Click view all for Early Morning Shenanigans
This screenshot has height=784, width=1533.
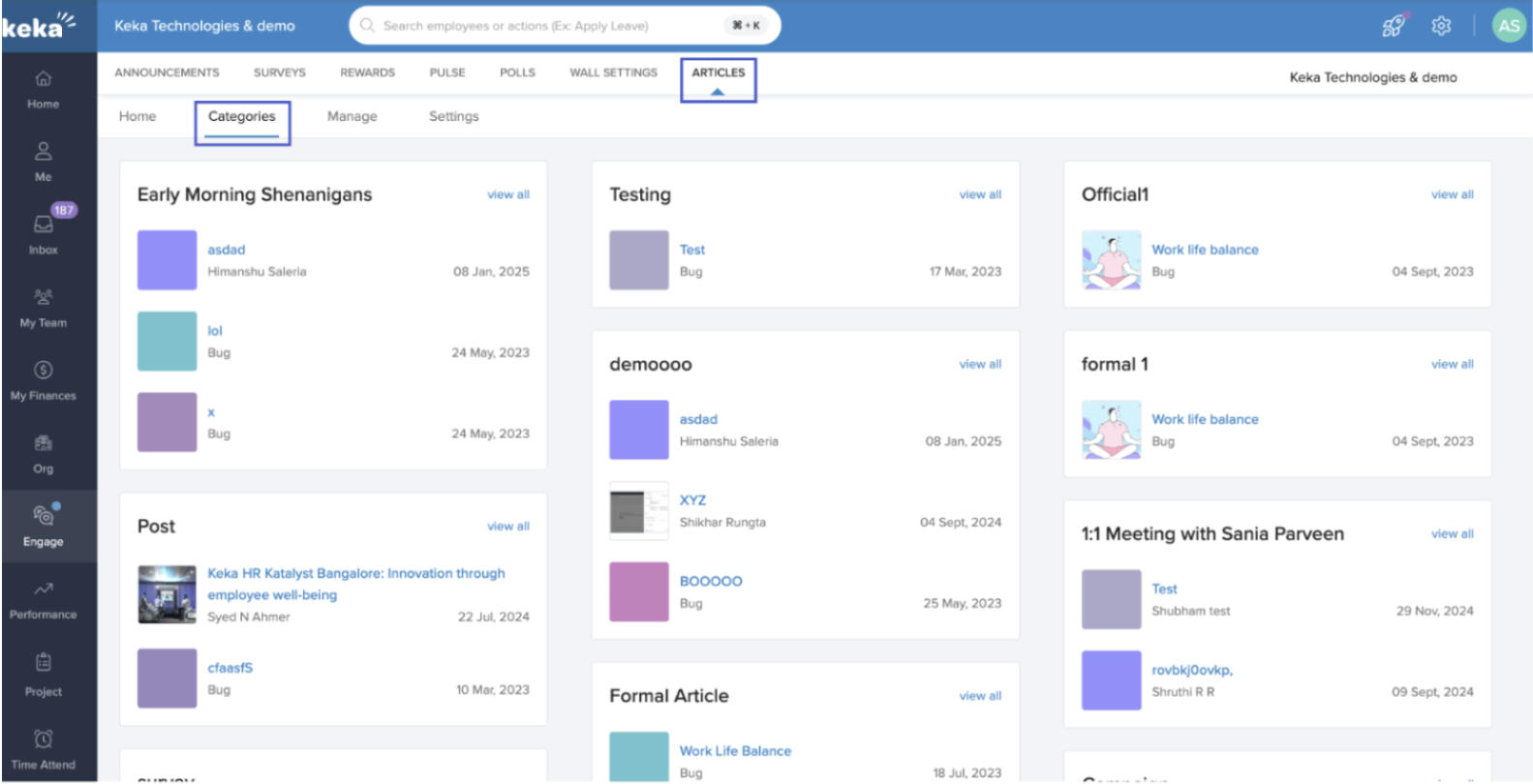pyautogui.click(x=507, y=195)
